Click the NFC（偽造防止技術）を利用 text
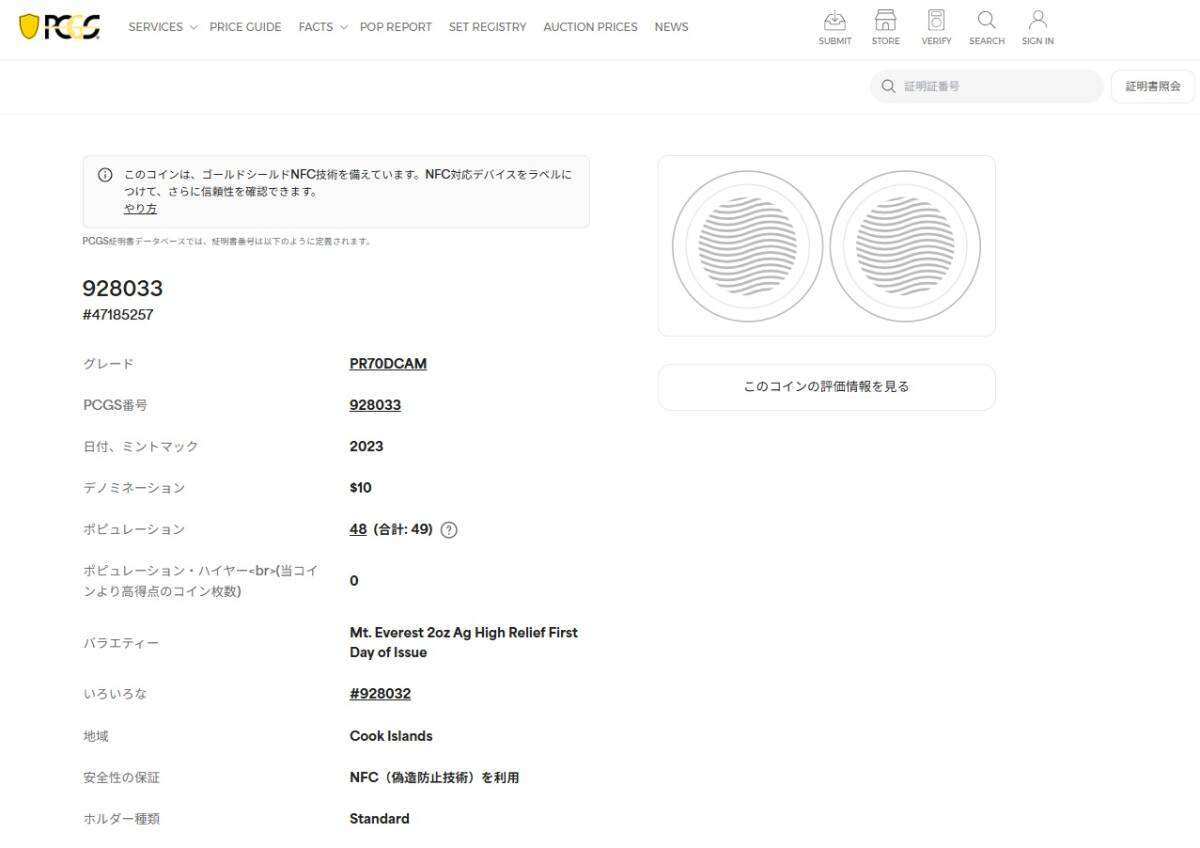1200x848 pixels. point(434,777)
